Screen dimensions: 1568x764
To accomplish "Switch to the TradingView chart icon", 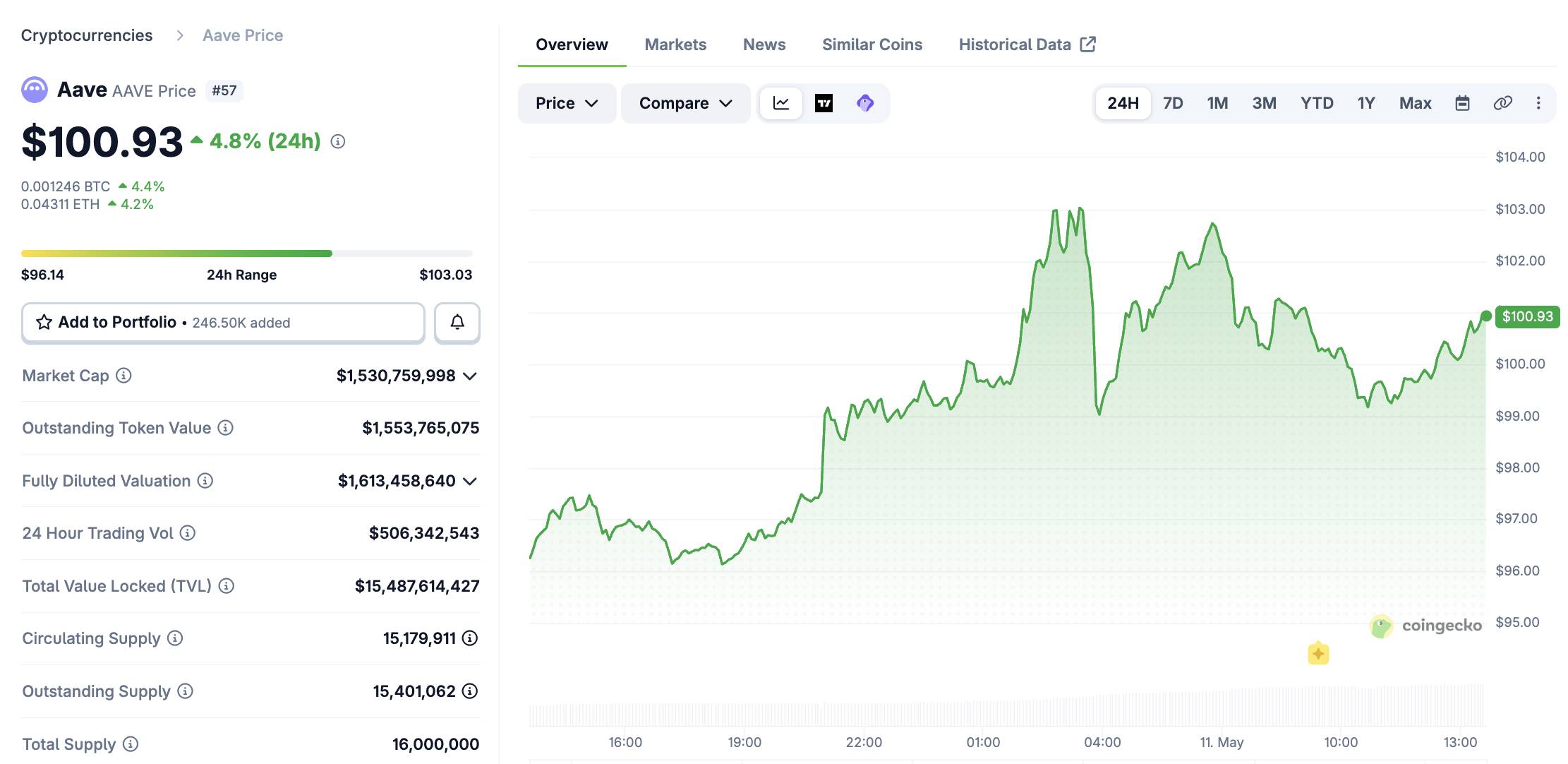I will click(x=824, y=103).
